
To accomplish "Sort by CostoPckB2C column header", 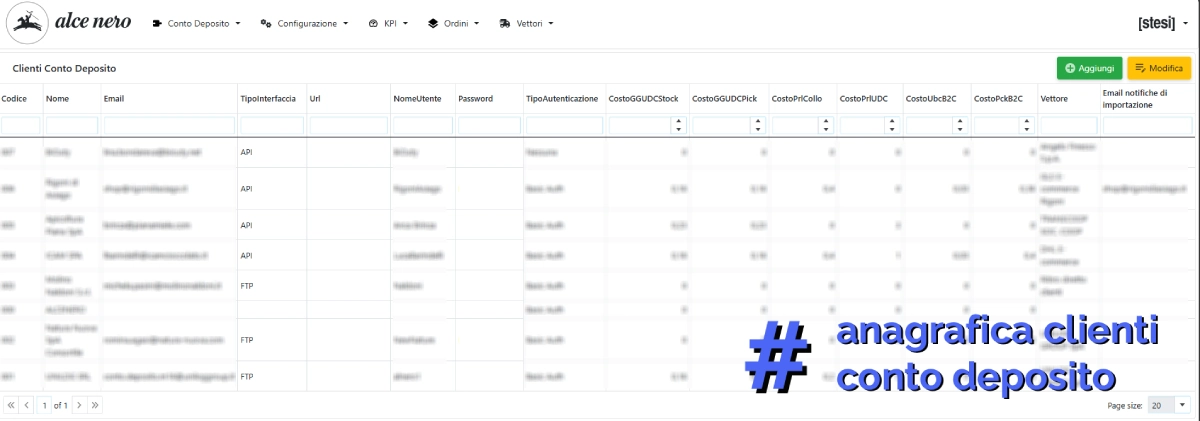I will [998, 99].
